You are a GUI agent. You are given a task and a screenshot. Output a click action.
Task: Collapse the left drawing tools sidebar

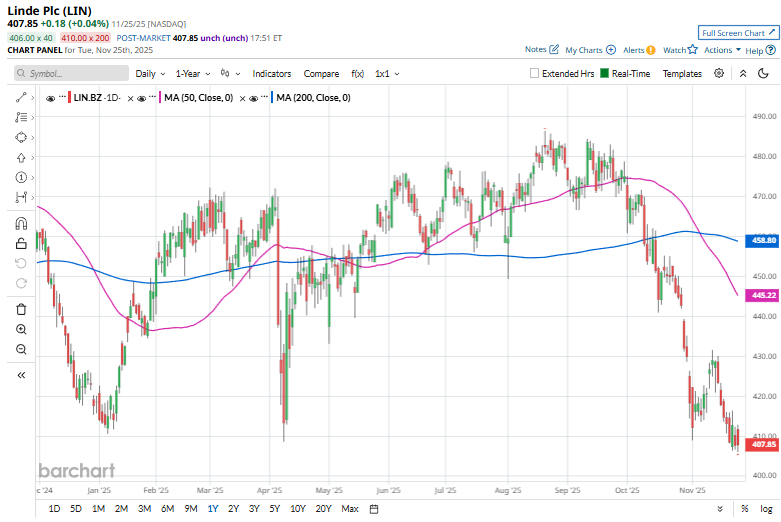coord(21,375)
